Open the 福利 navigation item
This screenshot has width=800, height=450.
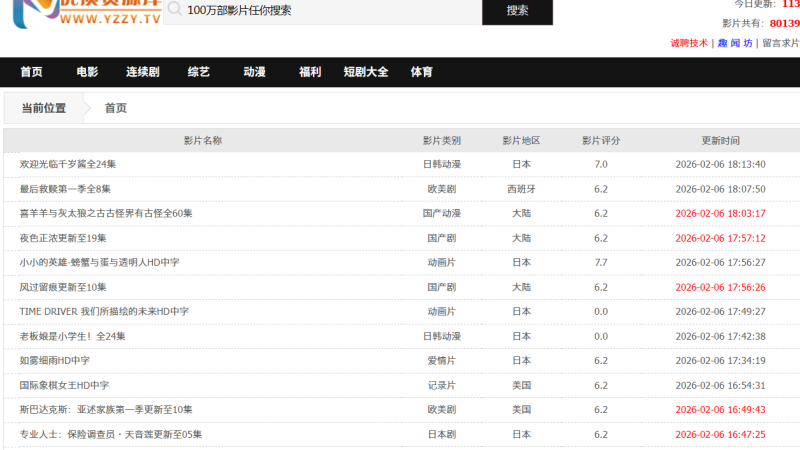(310, 72)
